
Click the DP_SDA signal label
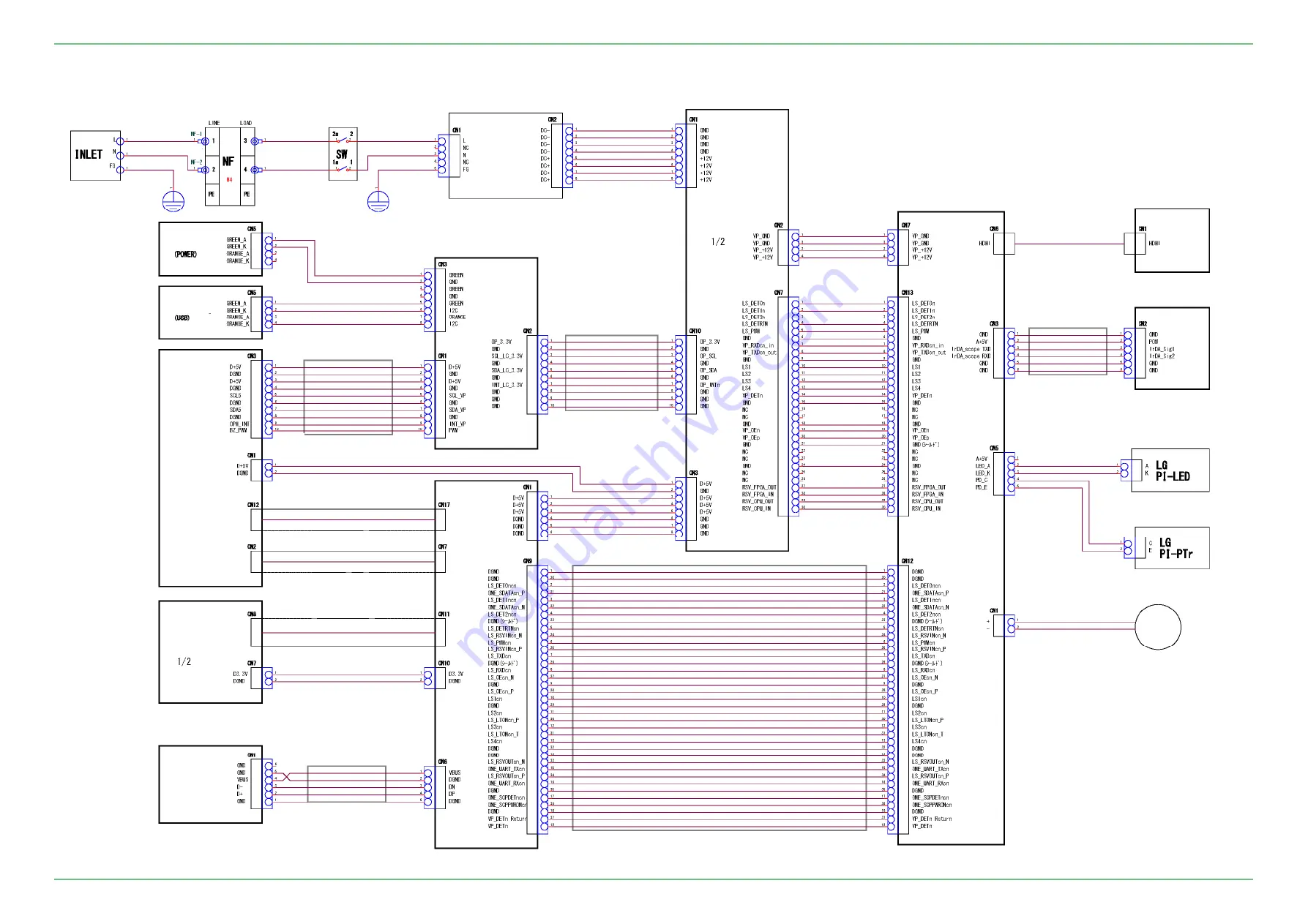709,370
